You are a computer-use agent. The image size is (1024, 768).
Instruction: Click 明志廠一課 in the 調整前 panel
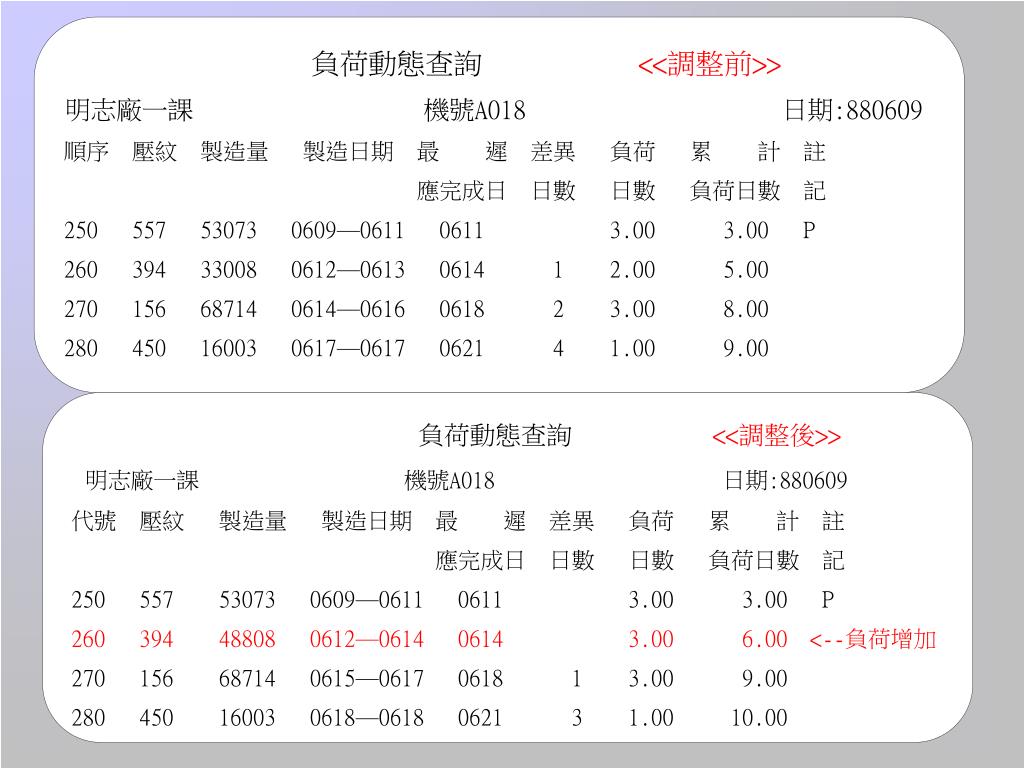pyautogui.click(x=129, y=110)
